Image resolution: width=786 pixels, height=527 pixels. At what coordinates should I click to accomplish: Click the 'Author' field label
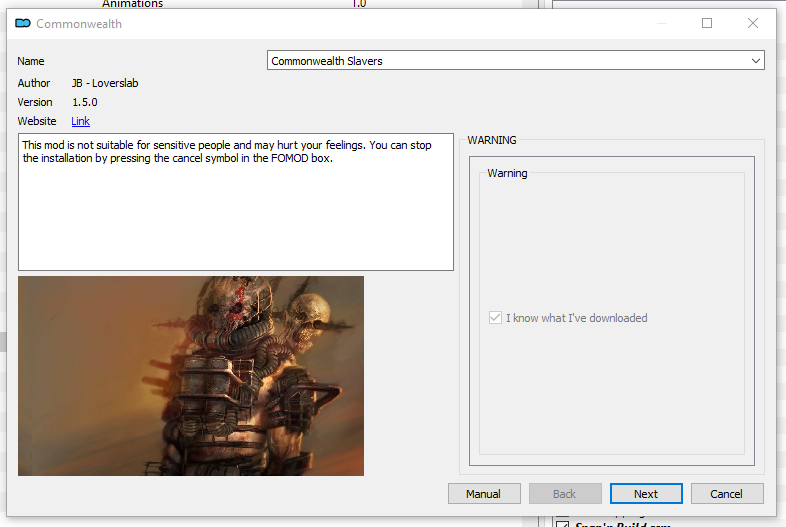point(34,83)
